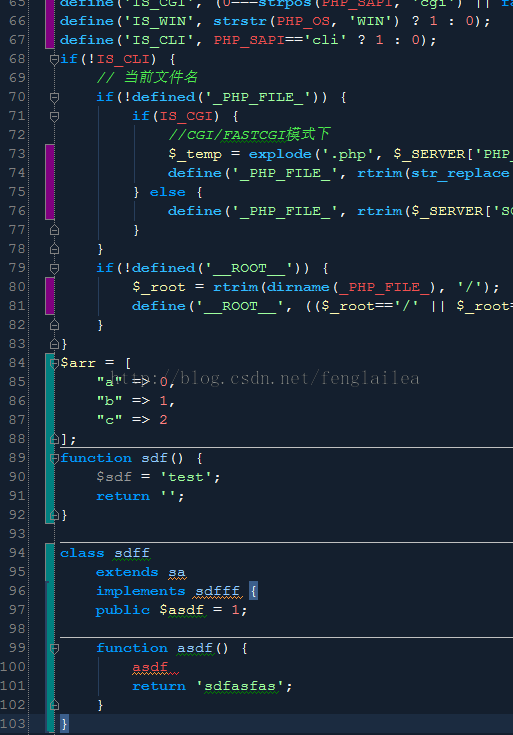Collapse function asdf() on line 99
The image size is (513, 735).
pos(54,648)
